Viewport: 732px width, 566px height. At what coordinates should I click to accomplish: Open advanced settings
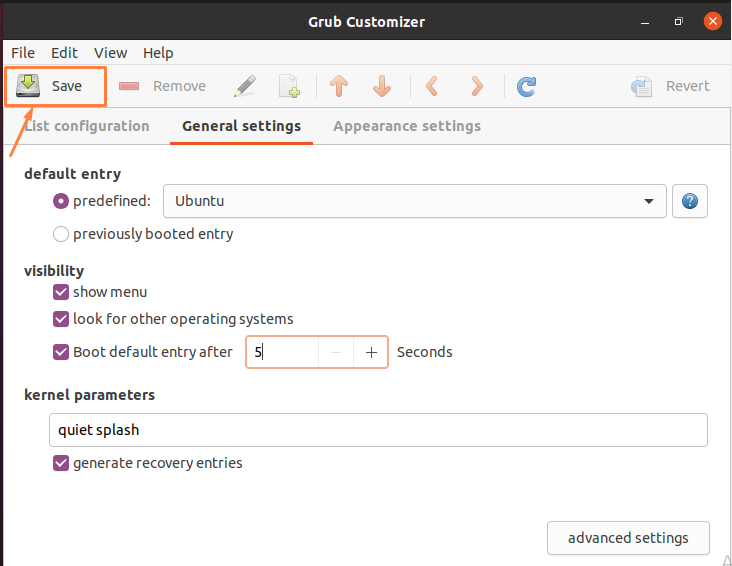[x=628, y=538]
